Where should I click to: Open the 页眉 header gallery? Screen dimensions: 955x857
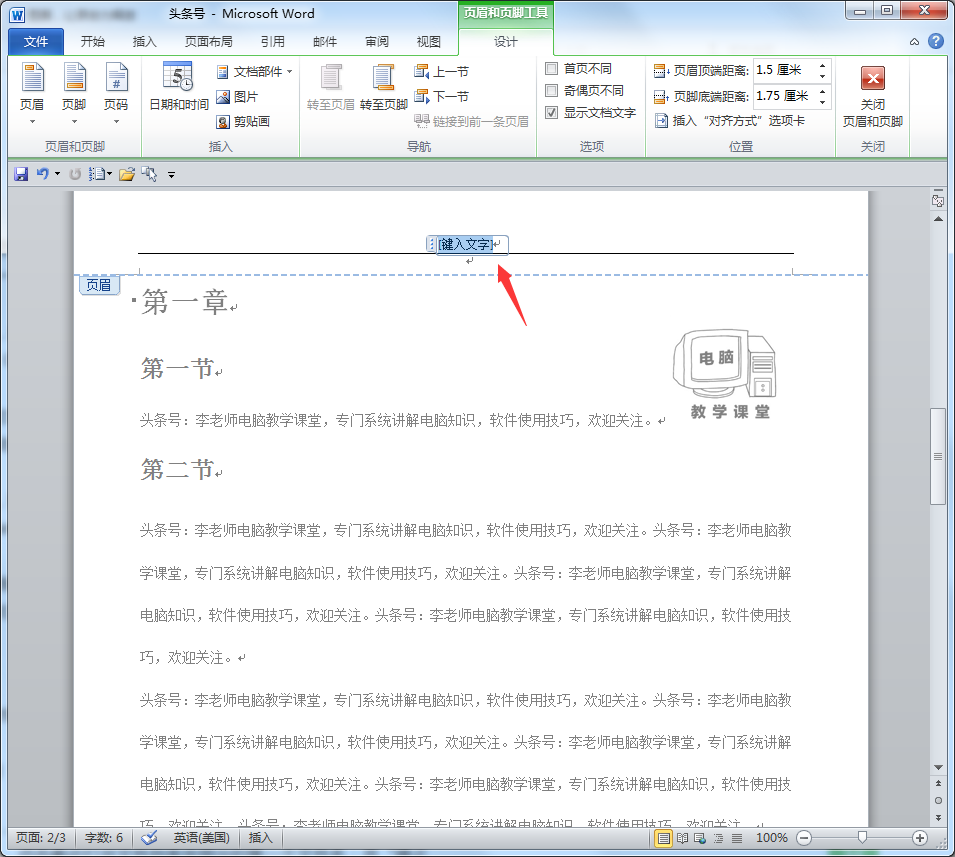pyautogui.click(x=32, y=93)
